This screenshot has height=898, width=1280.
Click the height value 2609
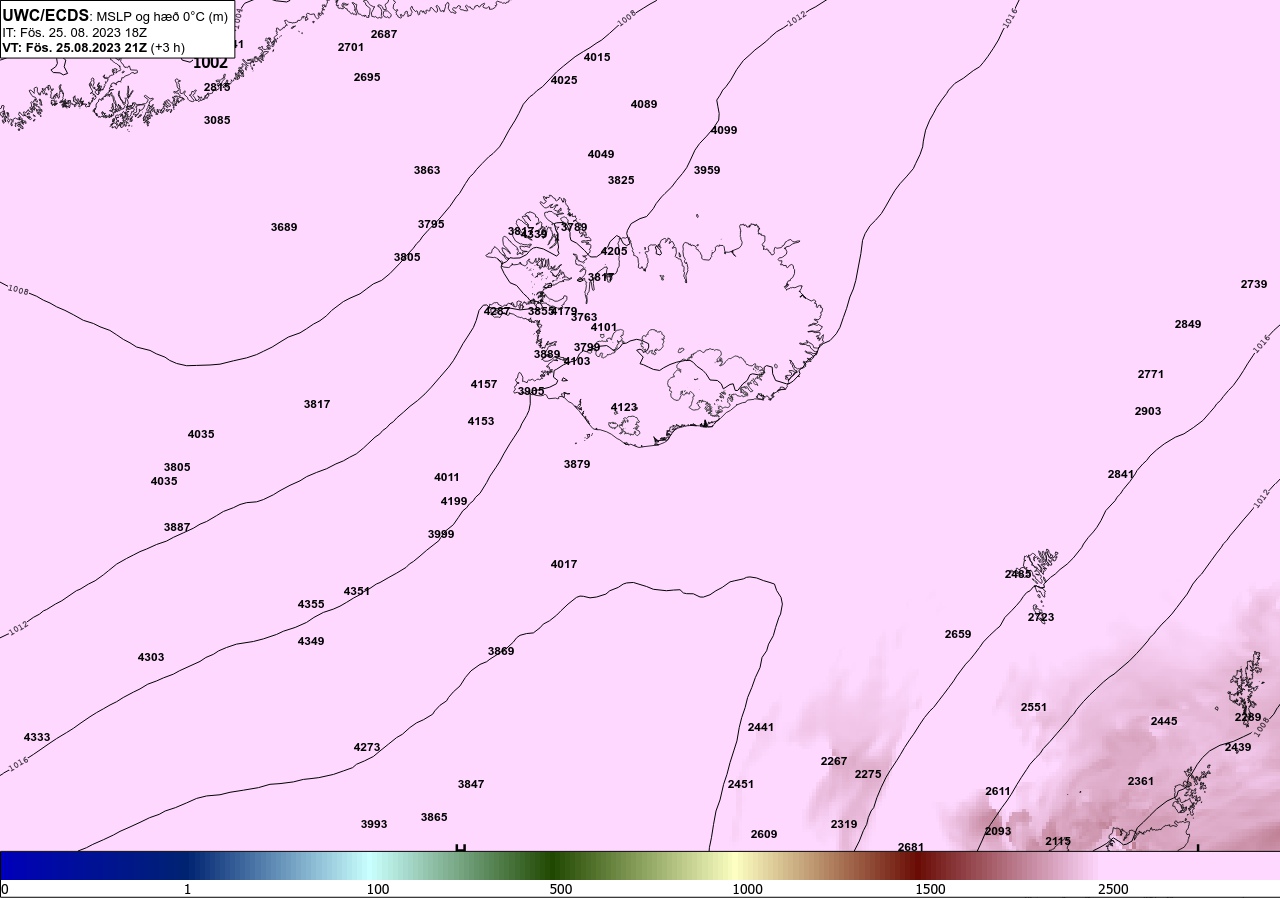(x=764, y=834)
